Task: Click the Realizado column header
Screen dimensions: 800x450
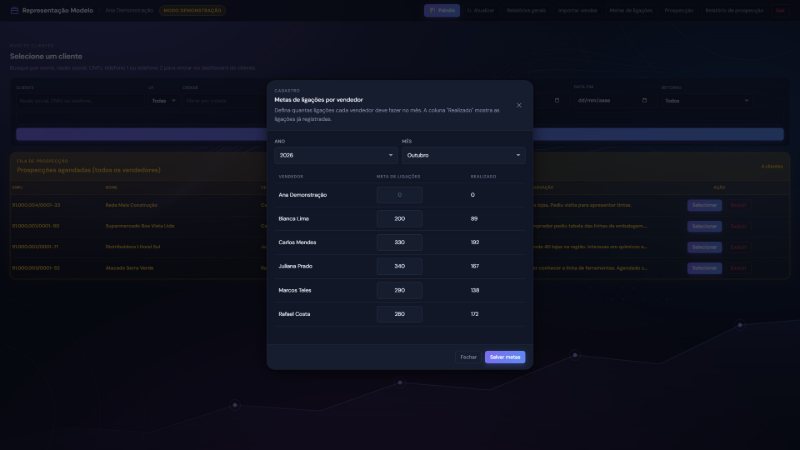Action: (x=483, y=177)
